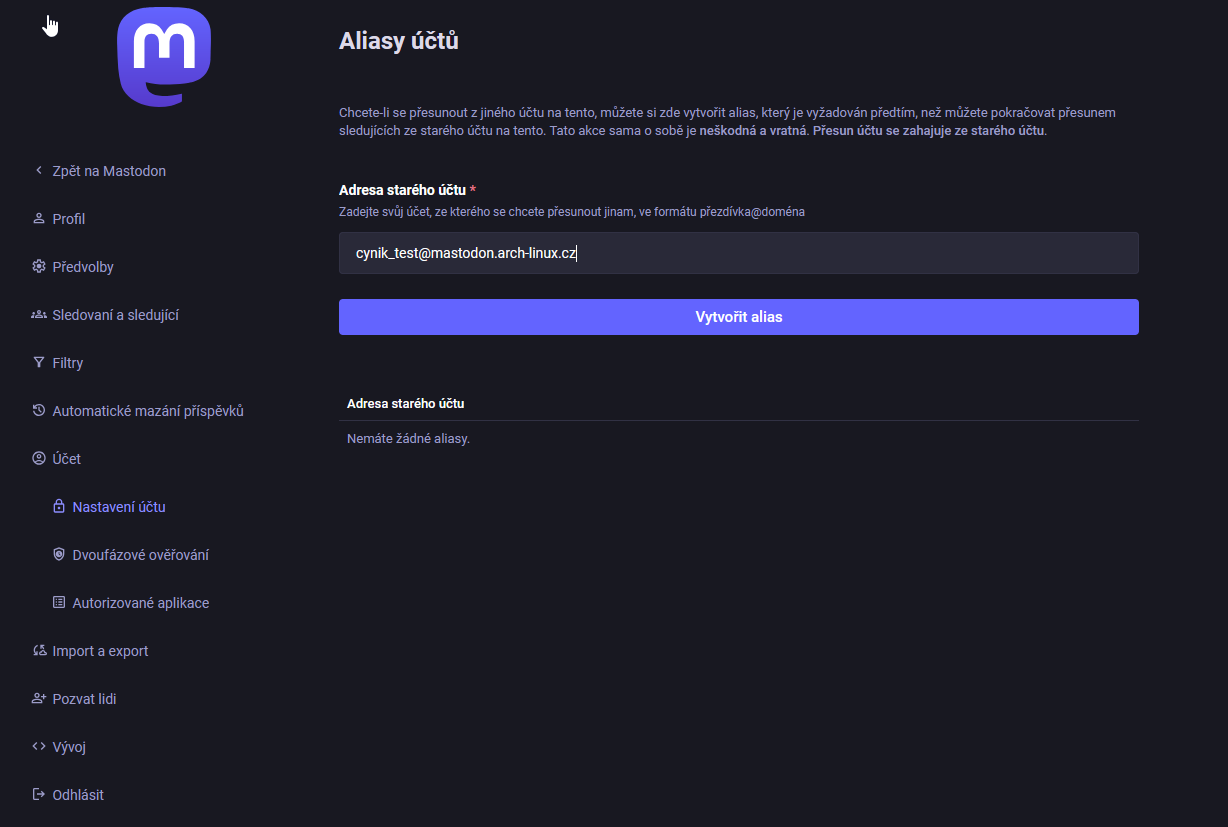
Task: Click the Sledovaní a sledující people icon
Action: point(39,315)
